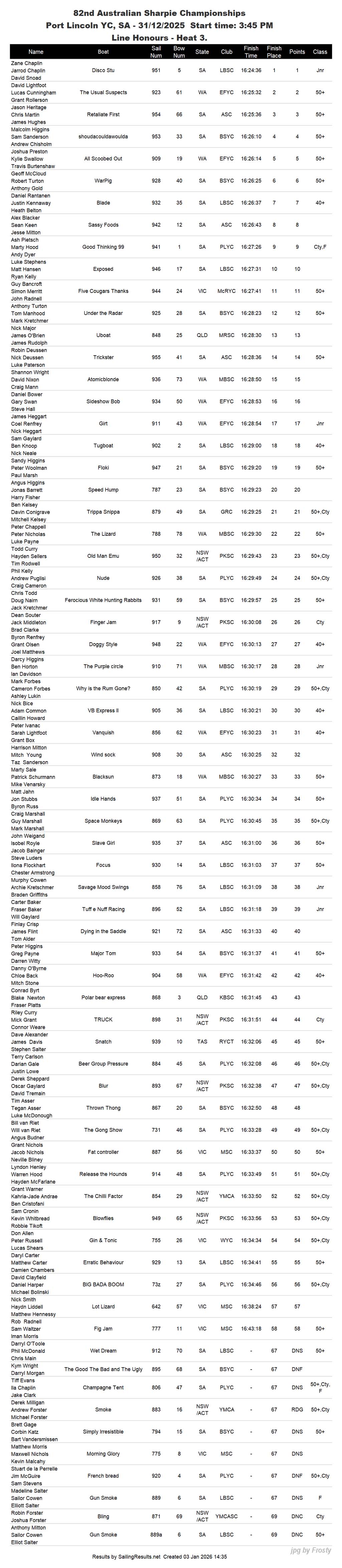The image size is (342, 1568).
Task: Click the "Club" column header
Action: [226, 52]
